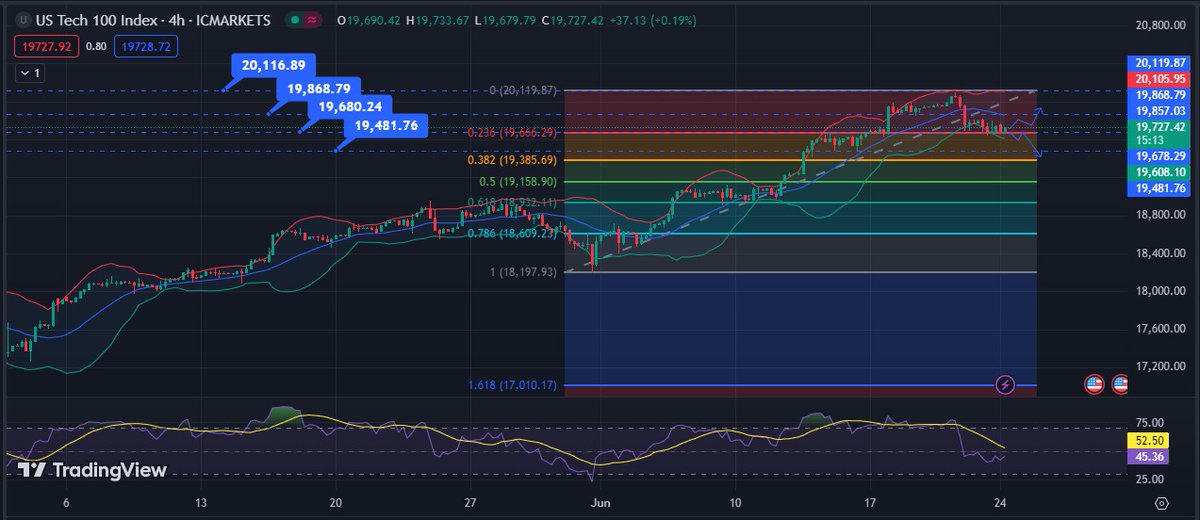Click the 19,678.29 price axis tag
This screenshot has height=520, width=1200.
pyautogui.click(x=1160, y=156)
